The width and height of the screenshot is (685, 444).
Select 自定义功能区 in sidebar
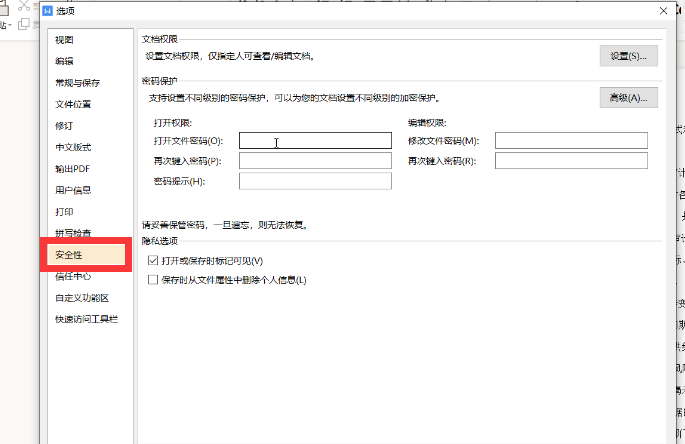(81, 298)
